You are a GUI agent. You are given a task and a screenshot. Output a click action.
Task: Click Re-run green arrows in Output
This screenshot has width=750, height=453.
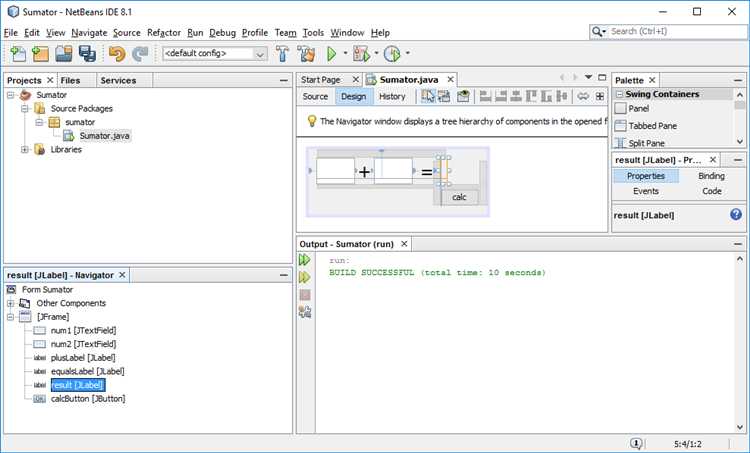coord(305,260)
